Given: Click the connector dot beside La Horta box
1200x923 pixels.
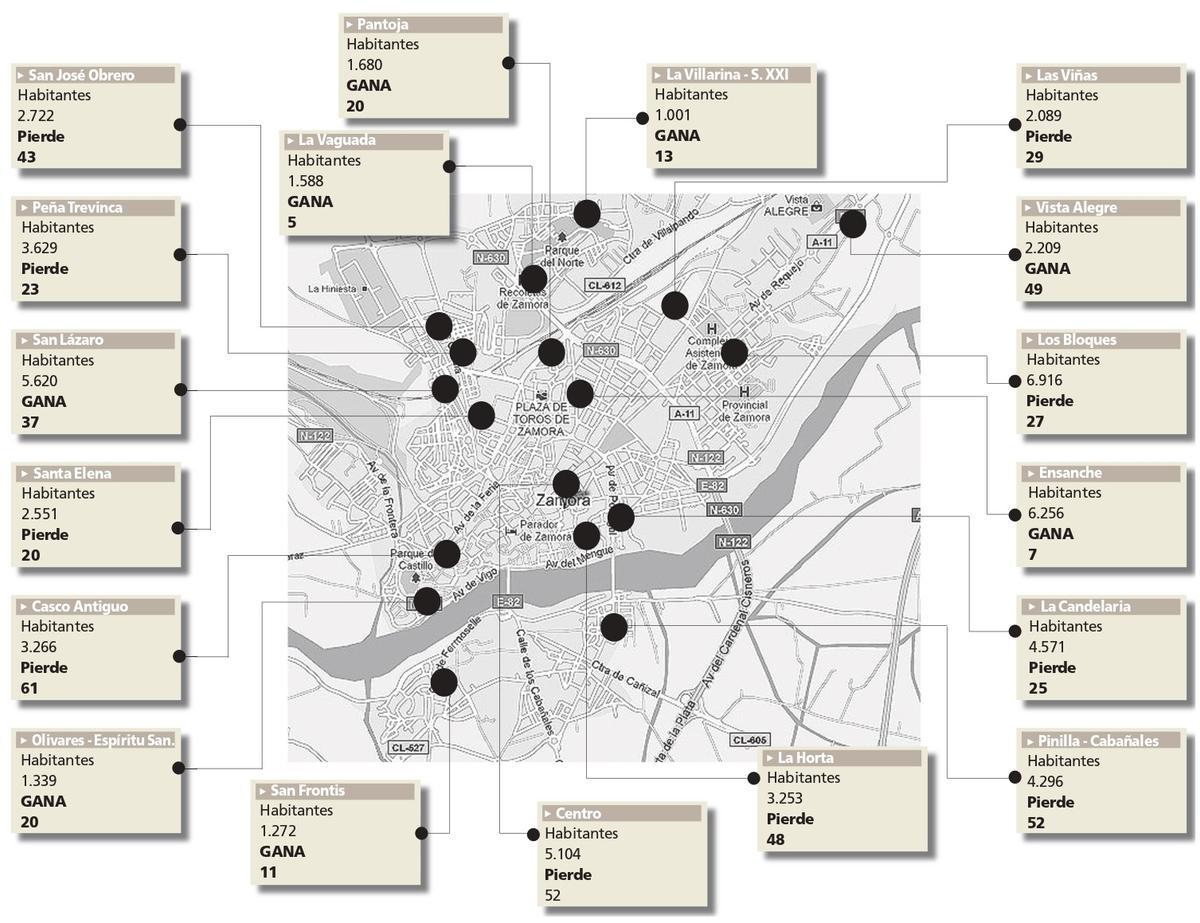Looking at the screenshot, I should (x=753, y=778).
